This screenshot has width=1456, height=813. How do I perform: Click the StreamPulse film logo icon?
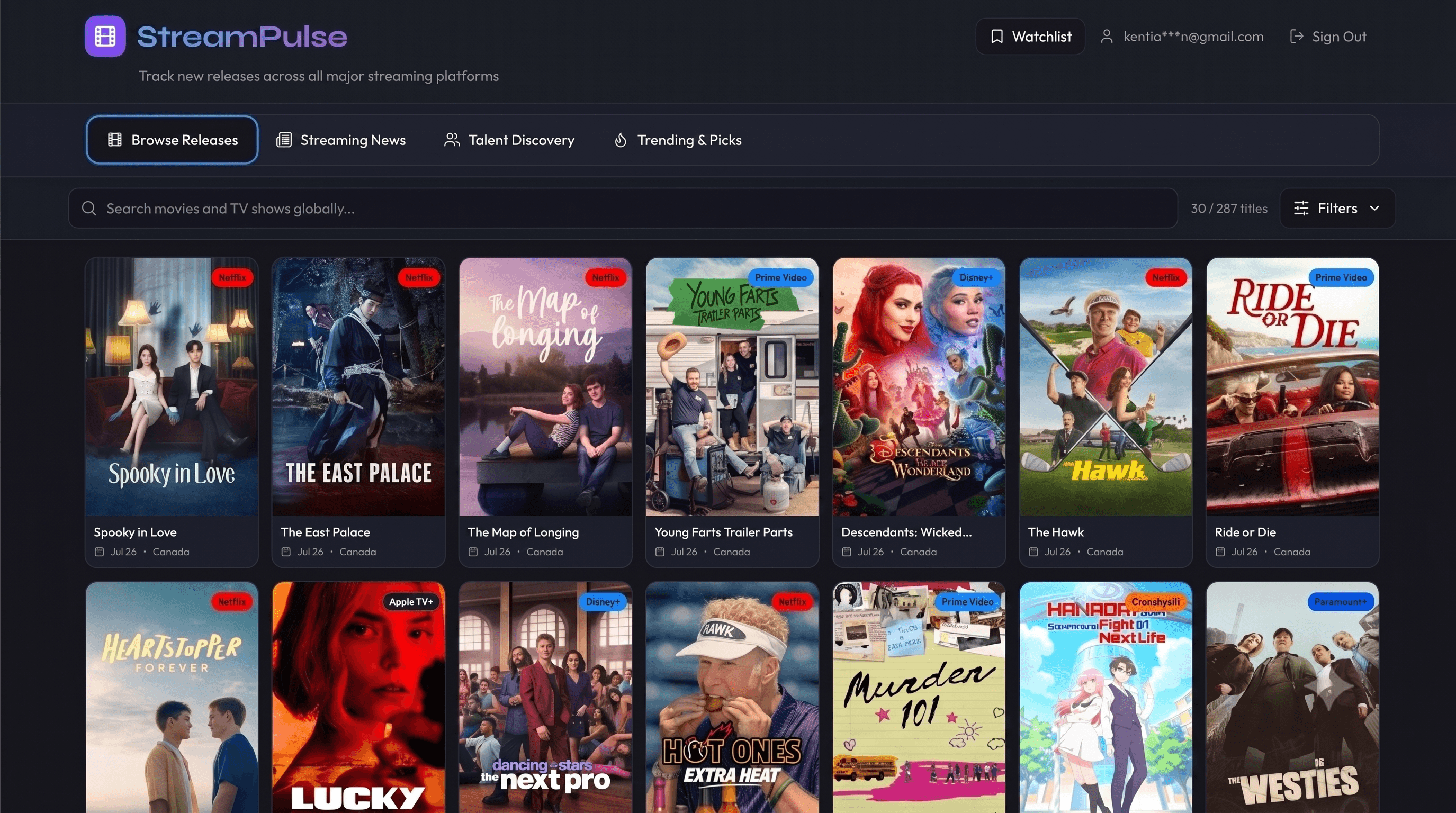pyautogui.click(x=105, y=36)
